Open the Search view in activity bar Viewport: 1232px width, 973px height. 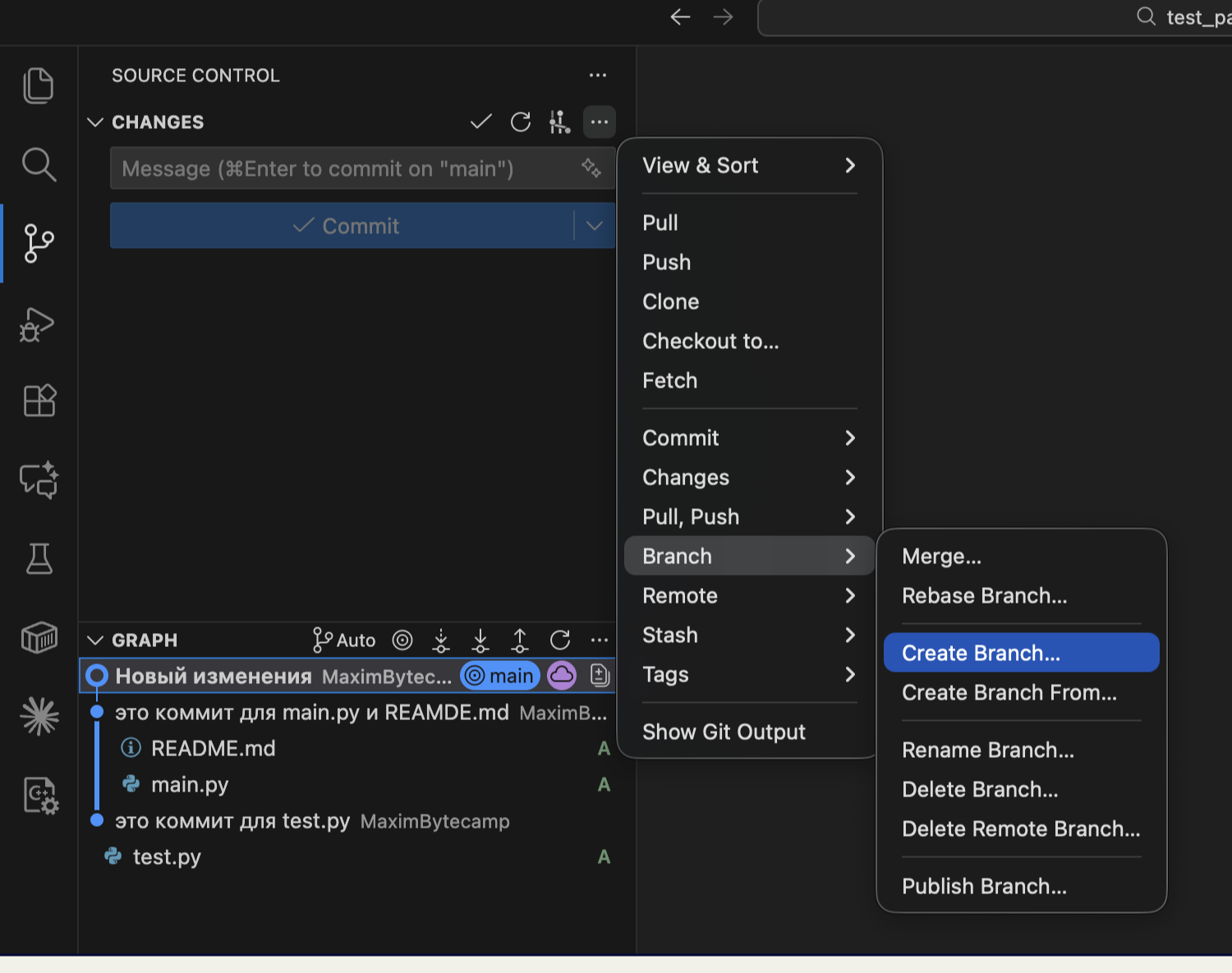coord(39,164)
